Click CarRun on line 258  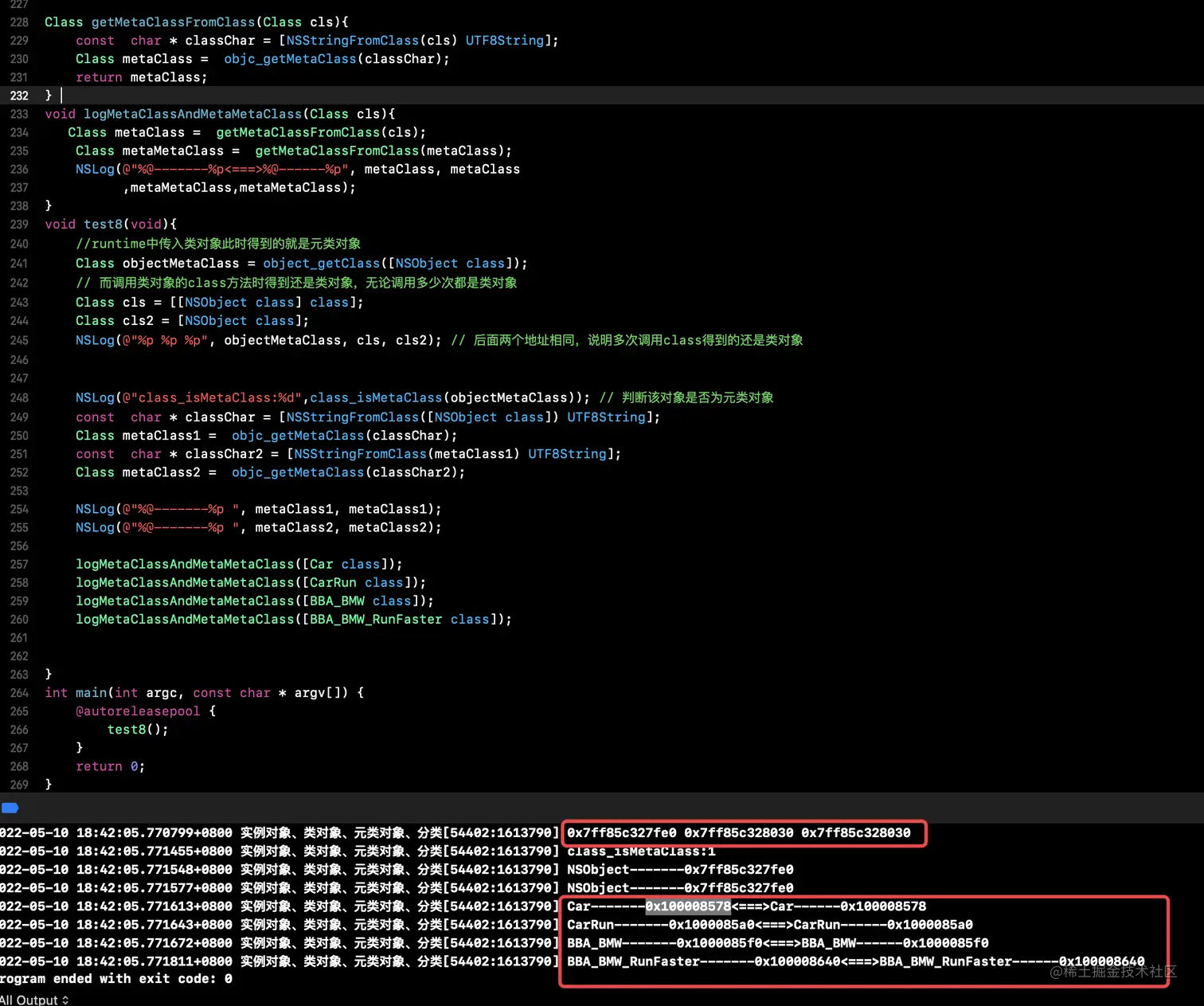coord(333,582)
